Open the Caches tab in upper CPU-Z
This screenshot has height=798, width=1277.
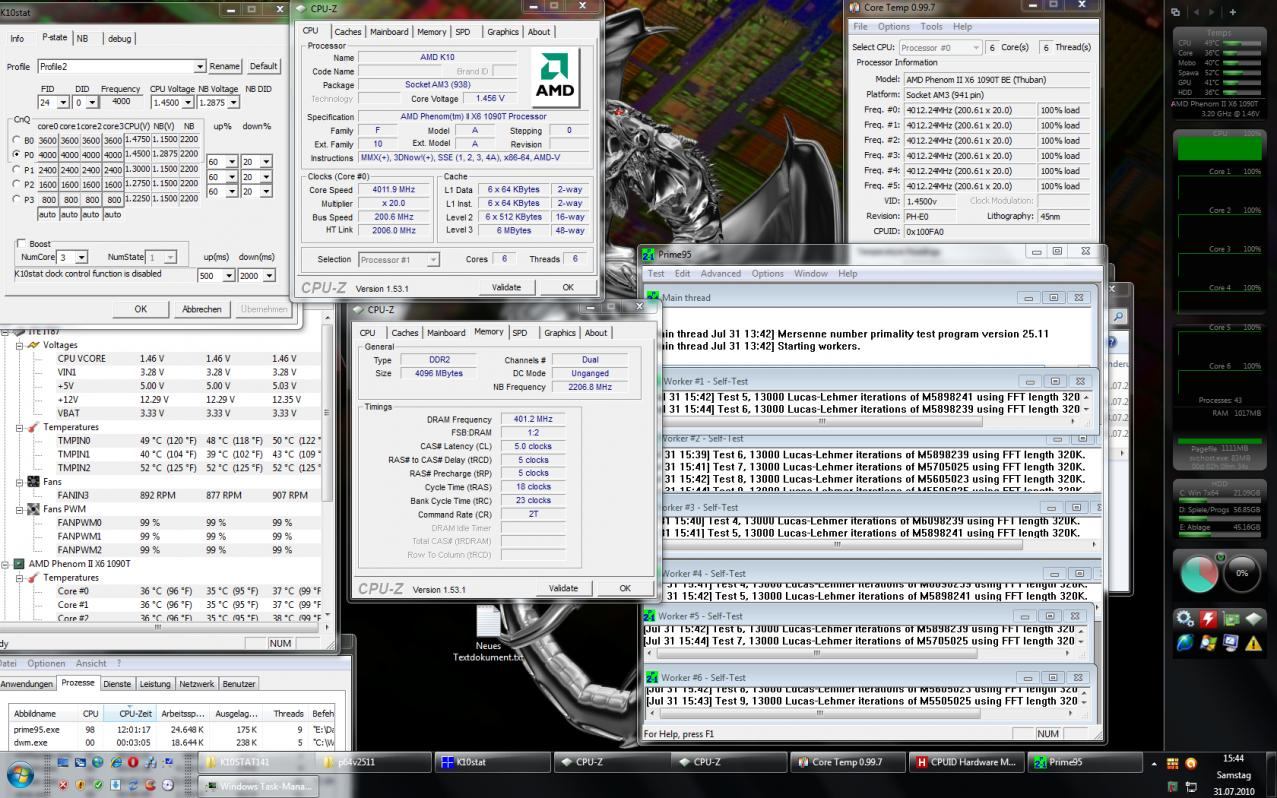tap(347, 31)
